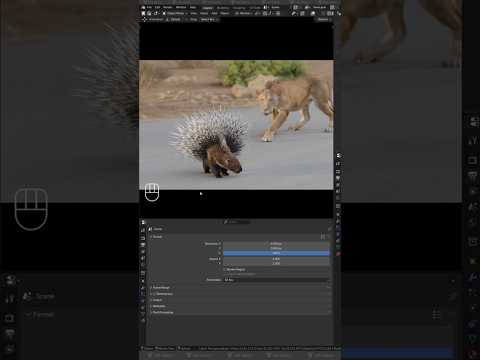Open the File menu
Screen dimensions: 480x360
149,7
